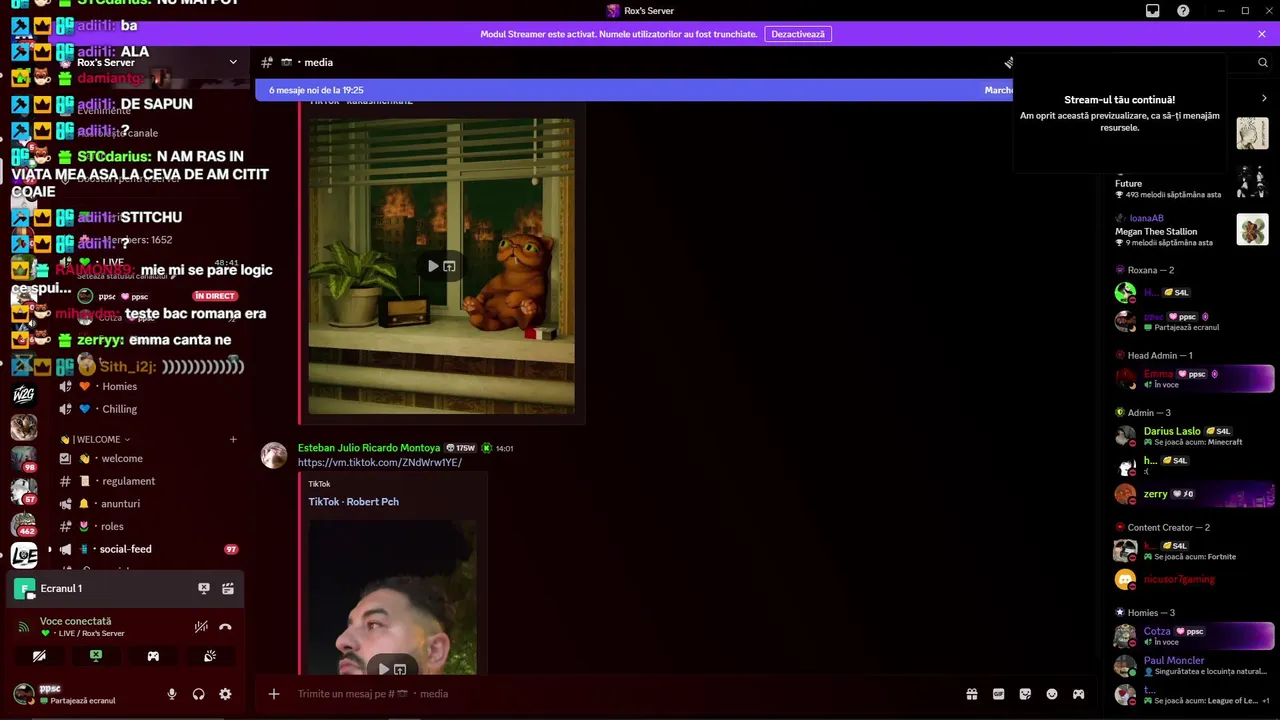Deafen with the headphones icon

point(198,694)
